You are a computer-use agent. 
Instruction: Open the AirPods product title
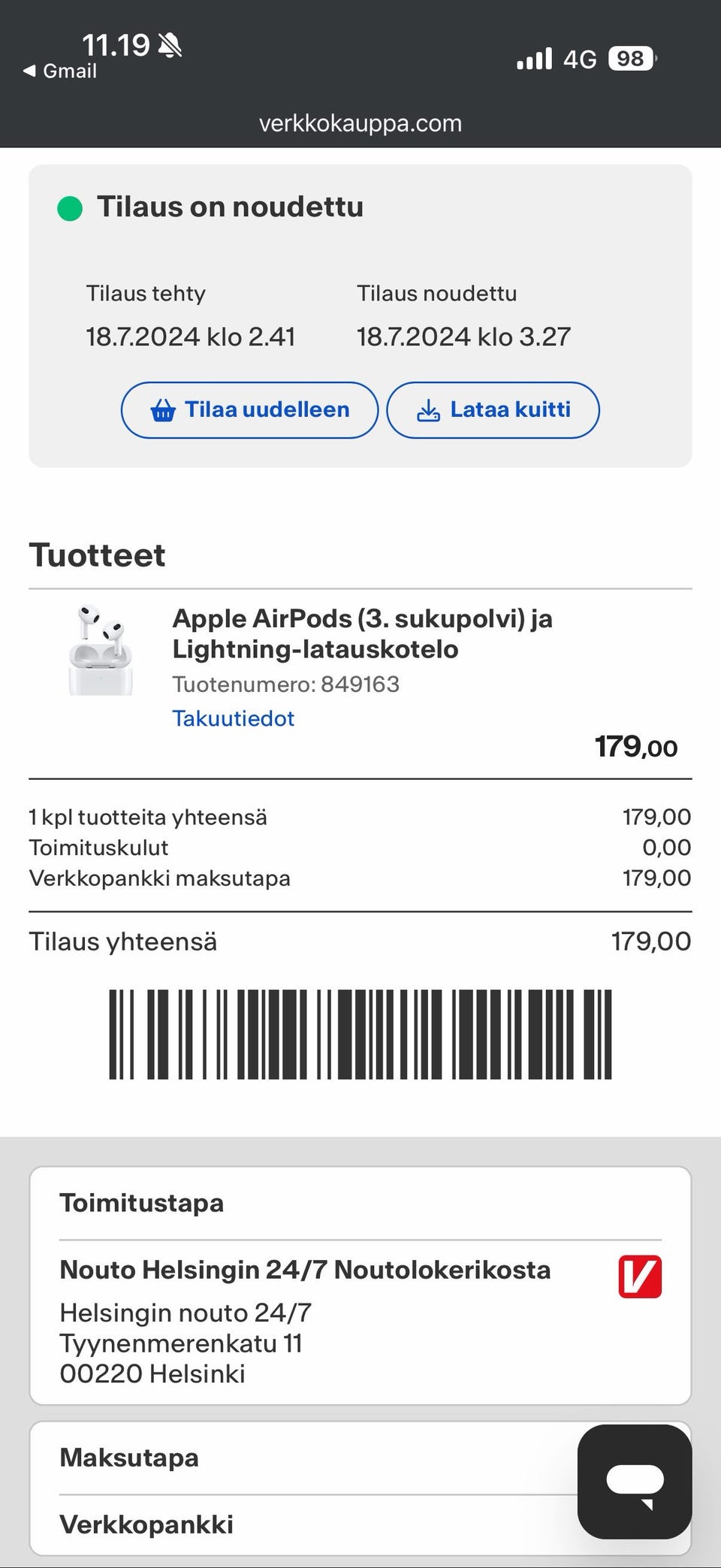point(362,633)
